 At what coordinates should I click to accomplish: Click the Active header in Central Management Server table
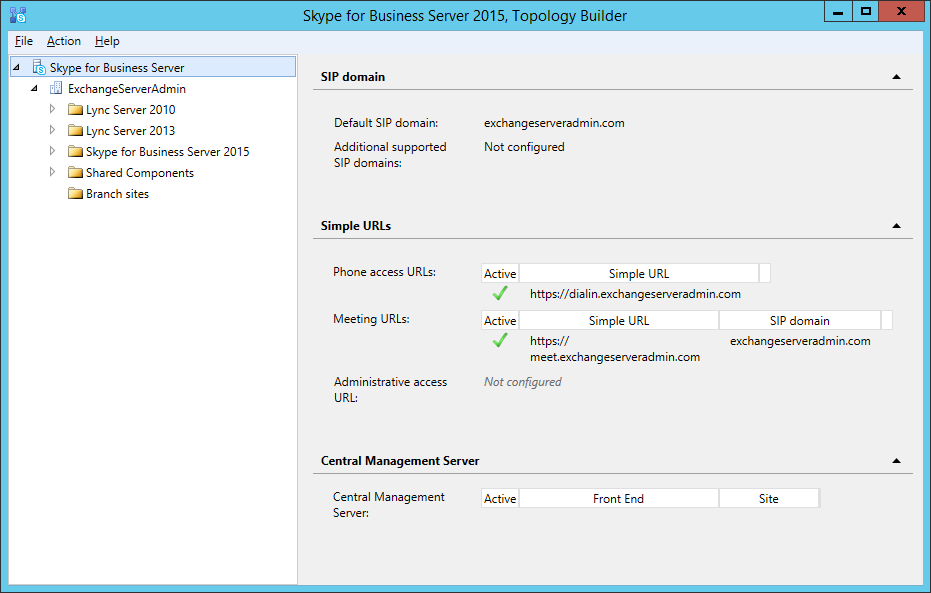500,498
